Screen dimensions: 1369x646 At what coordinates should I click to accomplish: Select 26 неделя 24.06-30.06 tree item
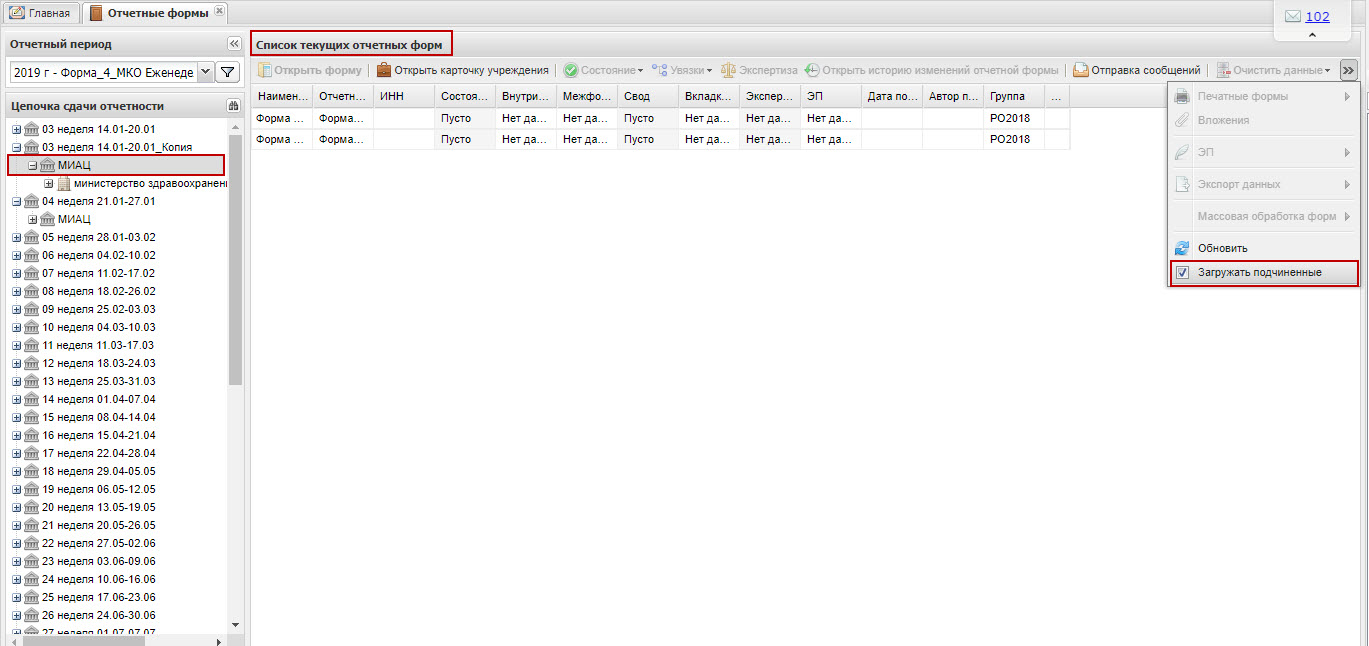[99, 615]
